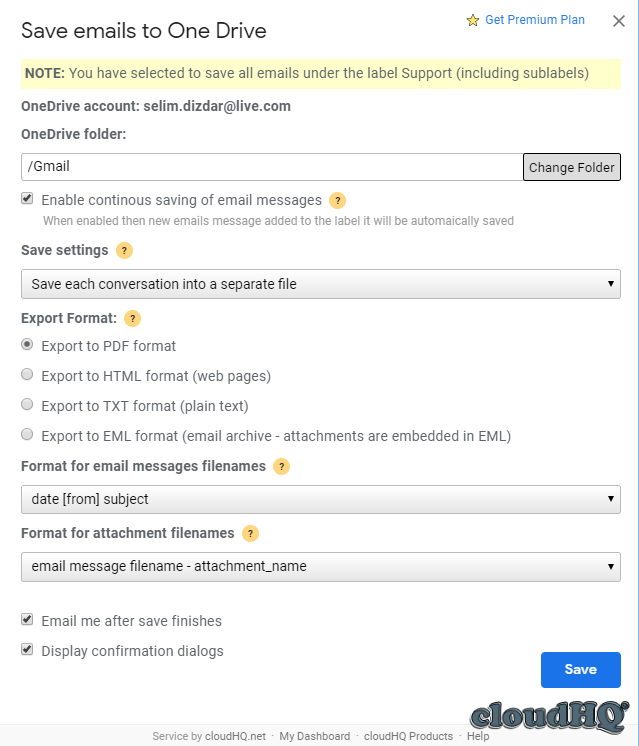This screenshot has height=746, width=639.
Task: Choose Export to TXT format option
Action: pyautogui.click(x=27, y=405)
